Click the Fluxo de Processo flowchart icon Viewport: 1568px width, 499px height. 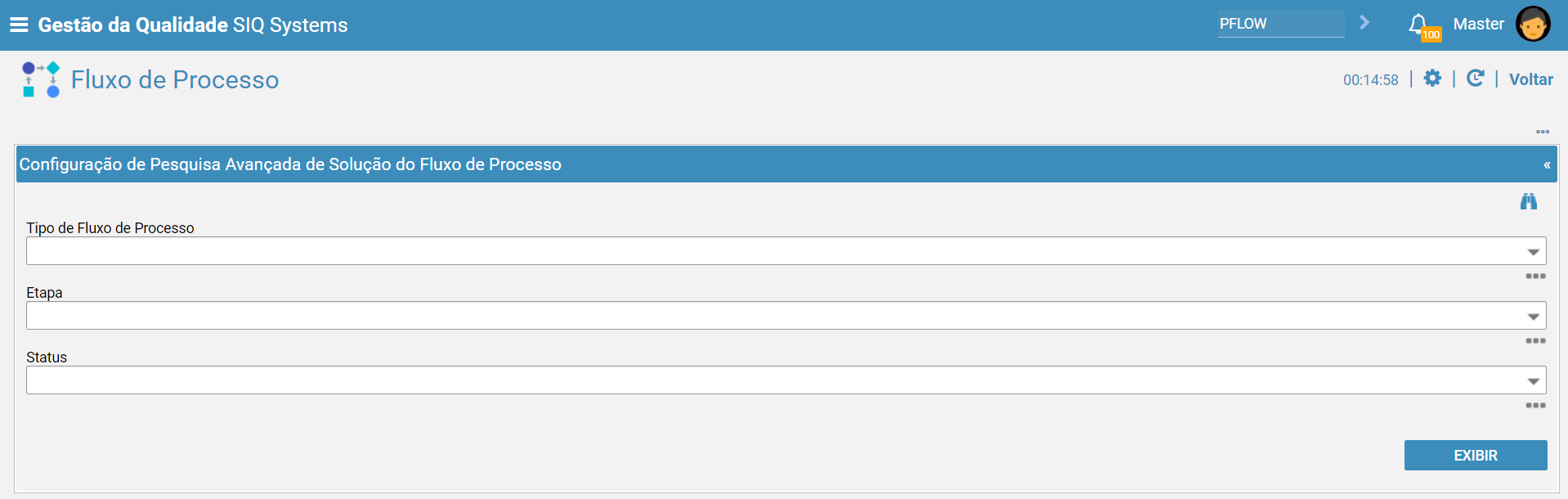tap(41, 79)
